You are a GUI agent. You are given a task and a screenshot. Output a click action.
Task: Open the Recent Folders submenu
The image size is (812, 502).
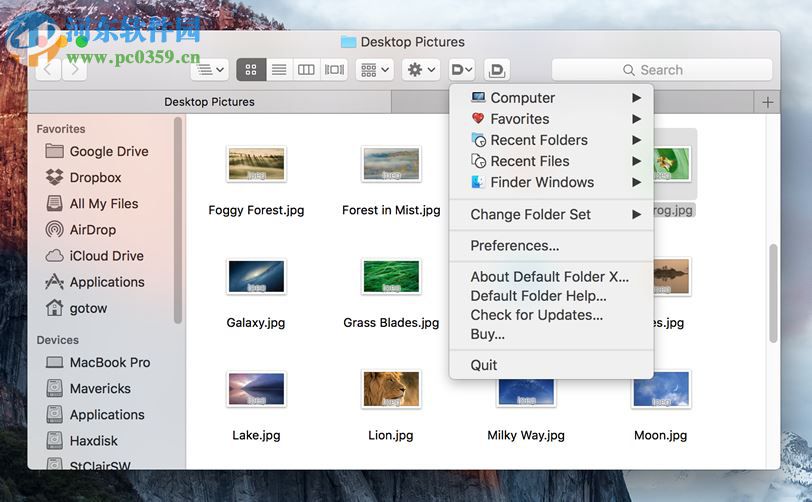pos(552,140)
